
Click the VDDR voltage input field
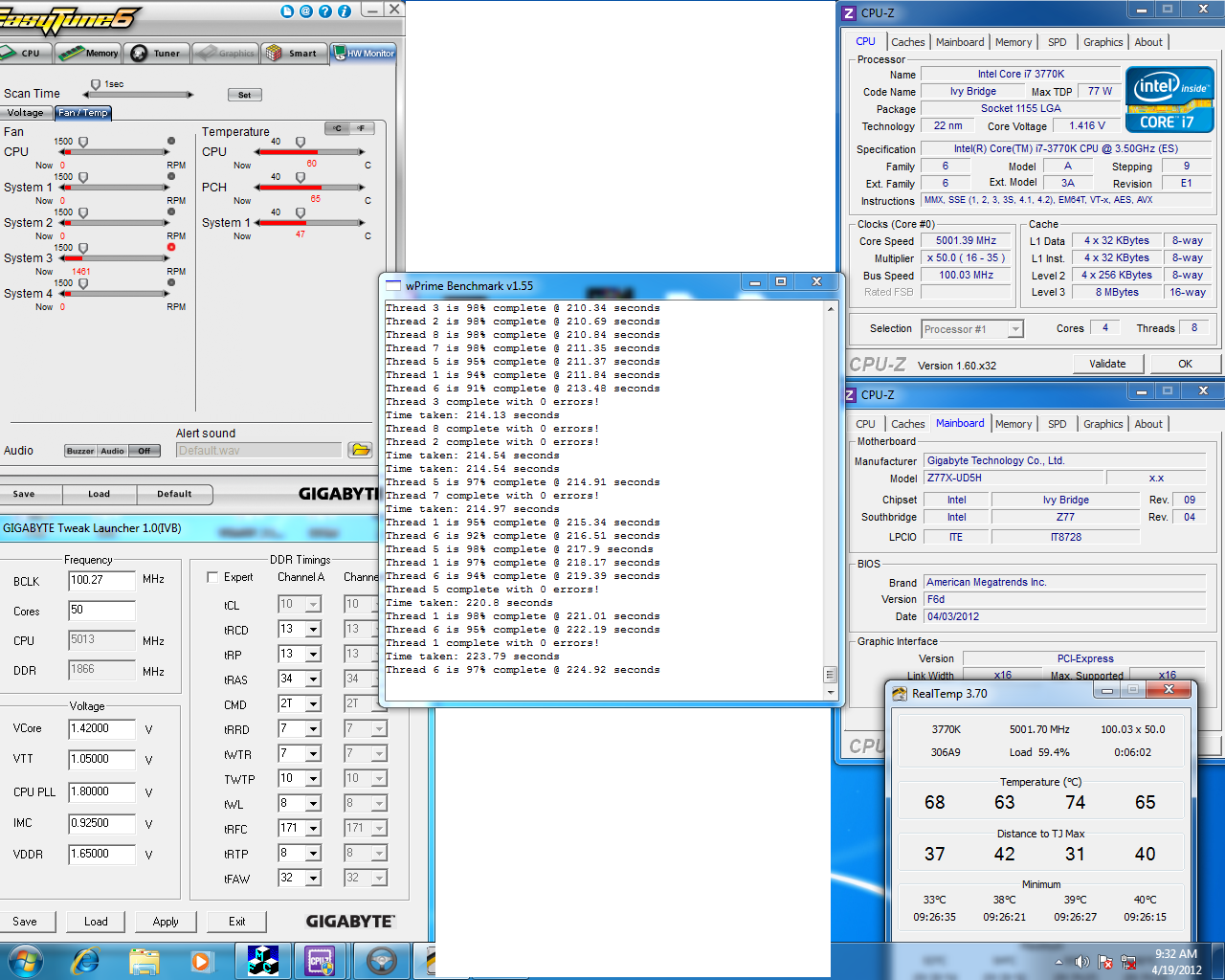click(101, 855)
